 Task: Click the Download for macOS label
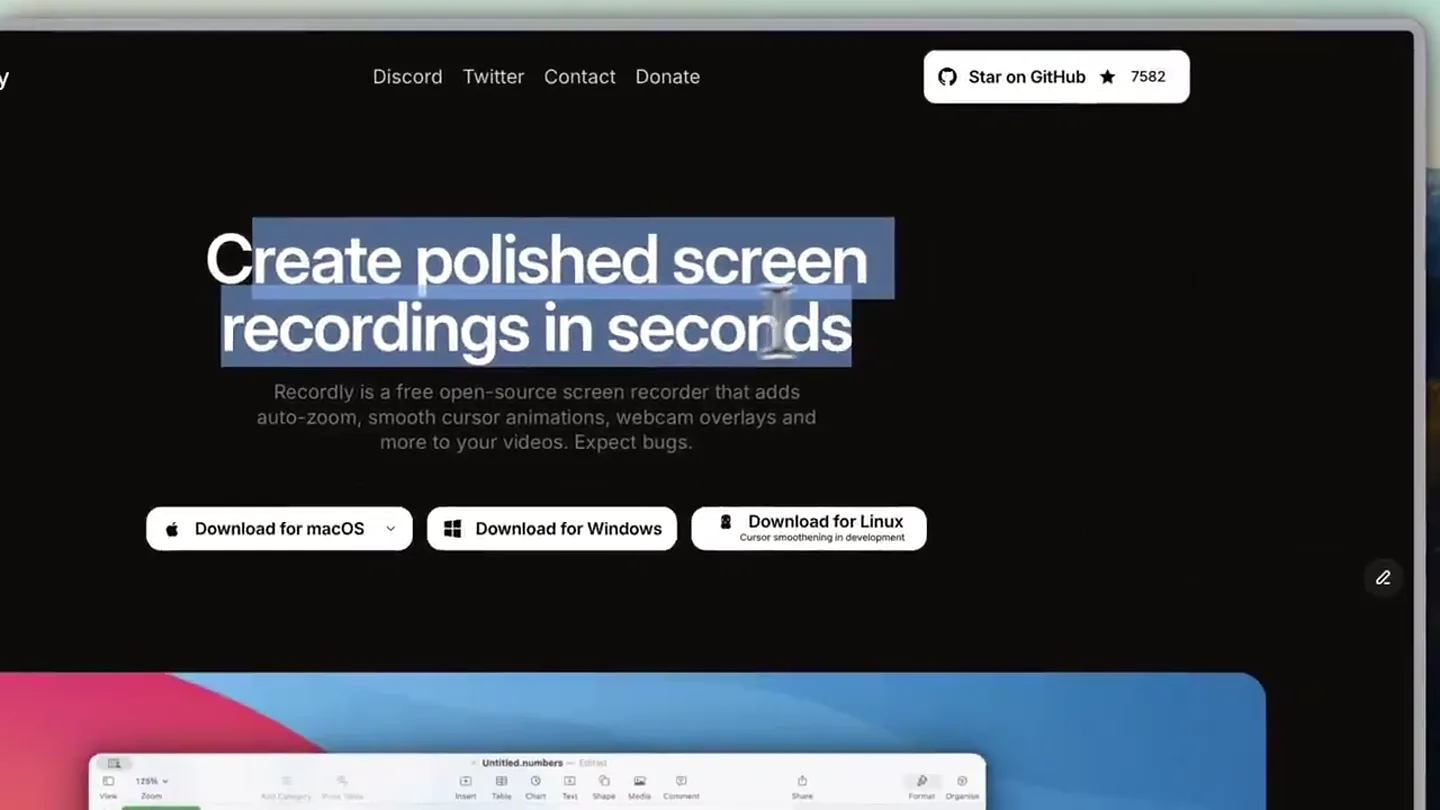[279, 529]
